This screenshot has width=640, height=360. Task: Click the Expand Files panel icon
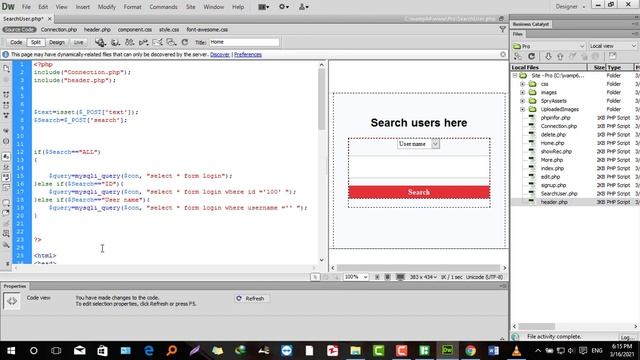tap(613, 56)
